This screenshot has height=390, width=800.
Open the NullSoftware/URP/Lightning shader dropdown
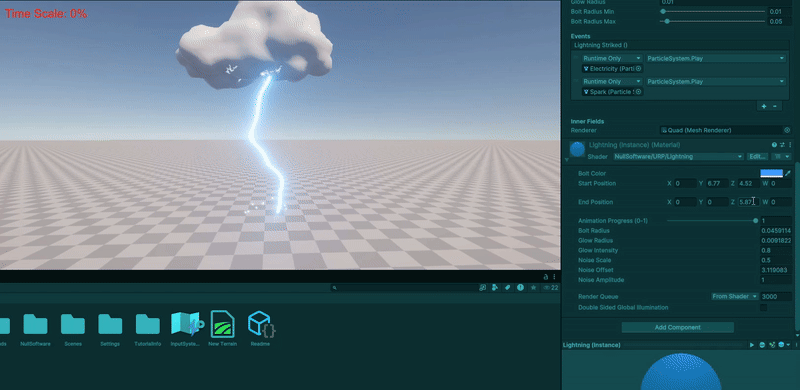(678, 157)
